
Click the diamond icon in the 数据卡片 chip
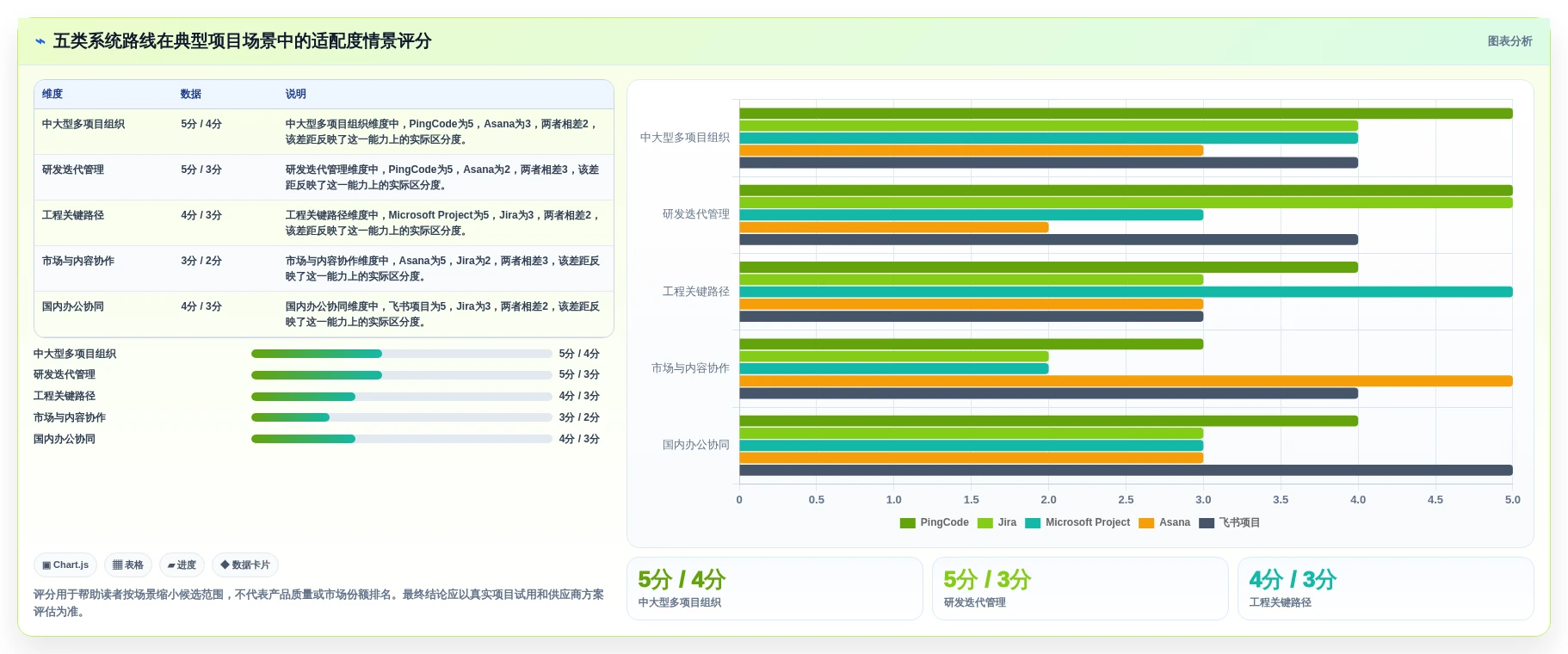click(225, 565)
